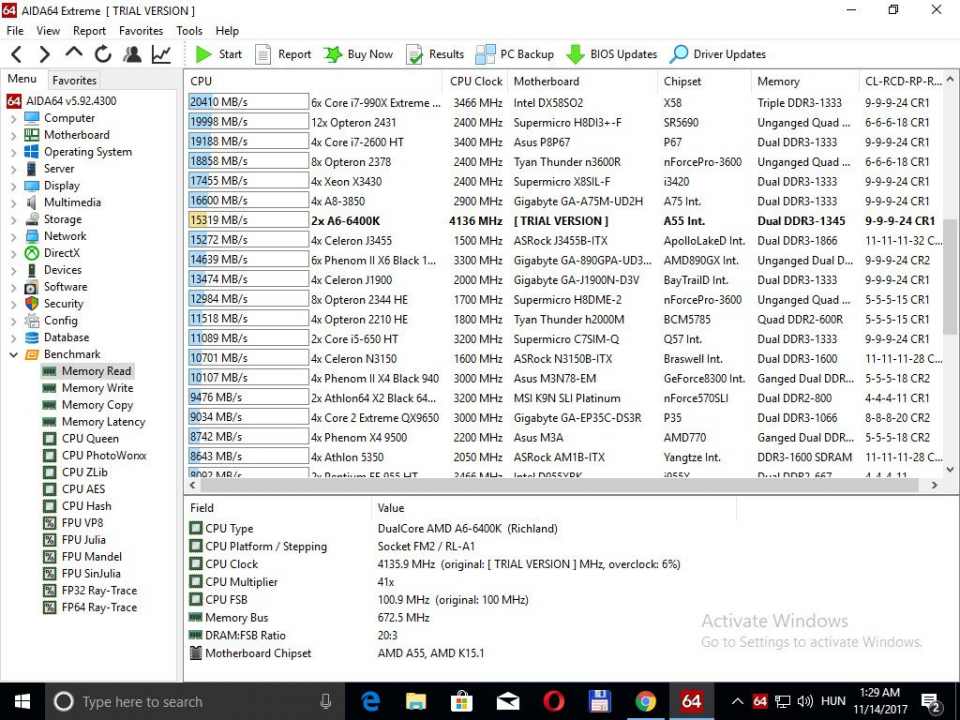
Task: Open the graph chart toolbar icon
Action: point(161,54)
